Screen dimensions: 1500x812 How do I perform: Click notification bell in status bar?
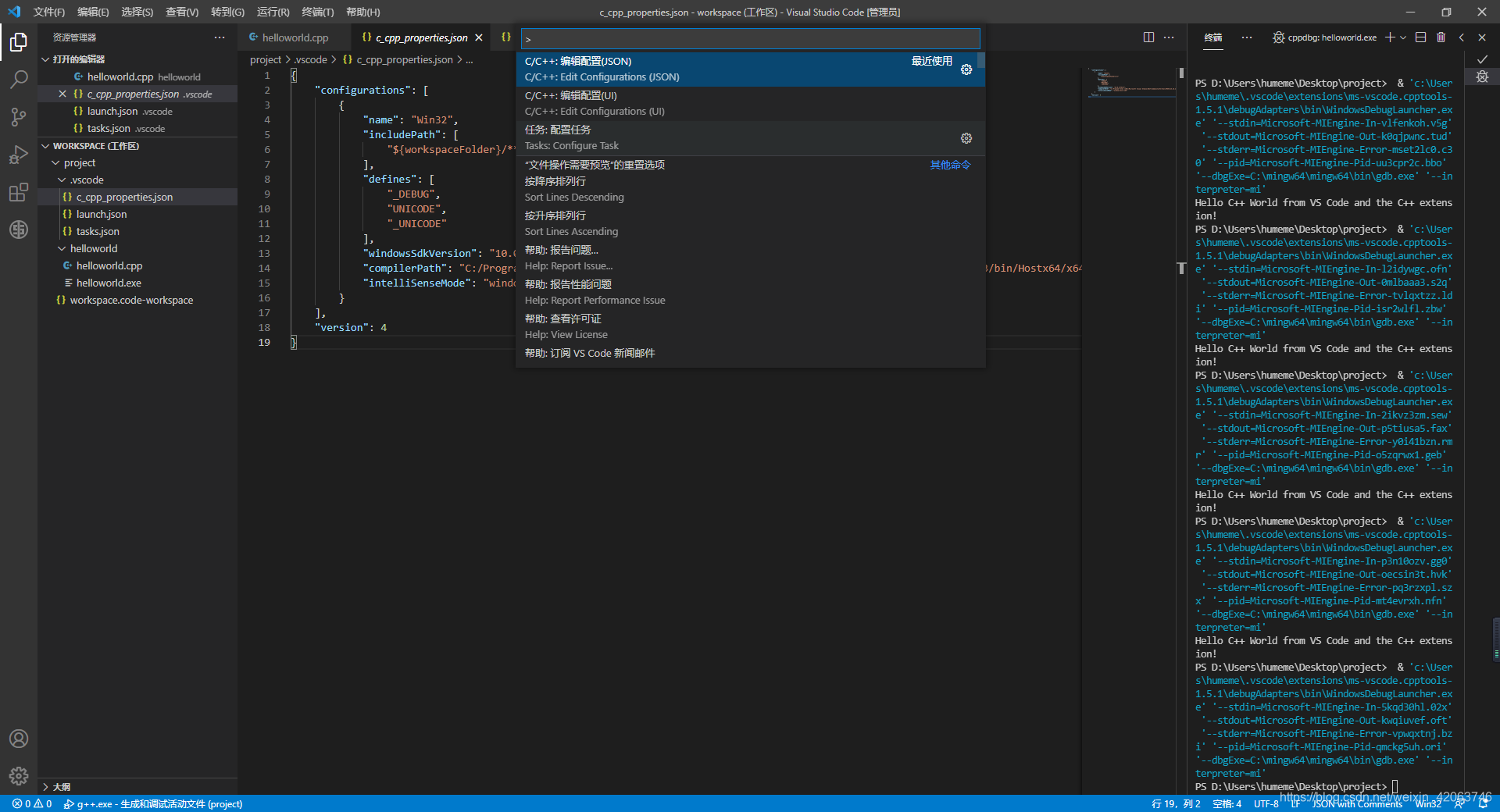click(x=1483, y=803)
